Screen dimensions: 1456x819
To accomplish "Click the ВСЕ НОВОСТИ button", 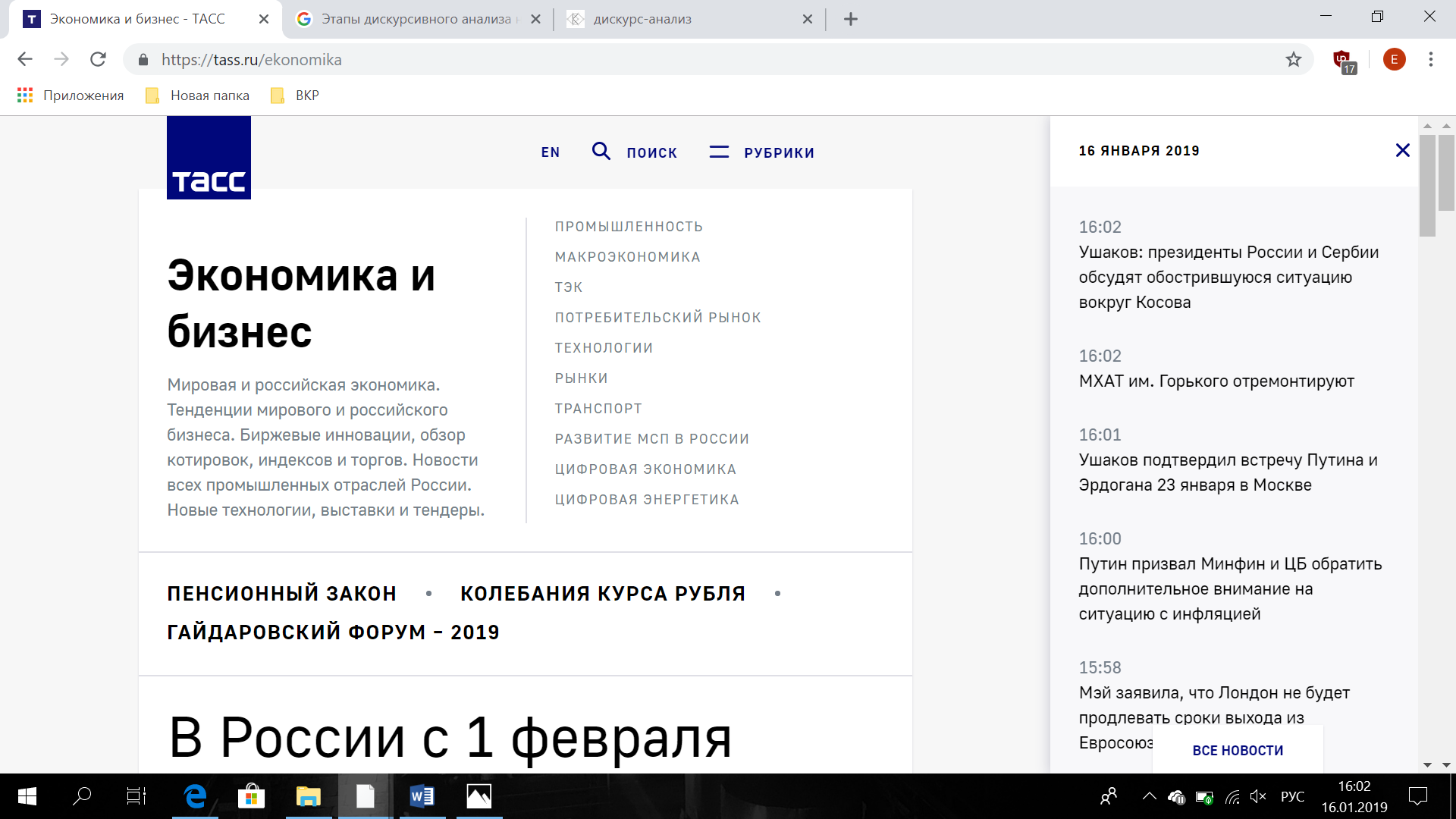I will click(1238, 750).
